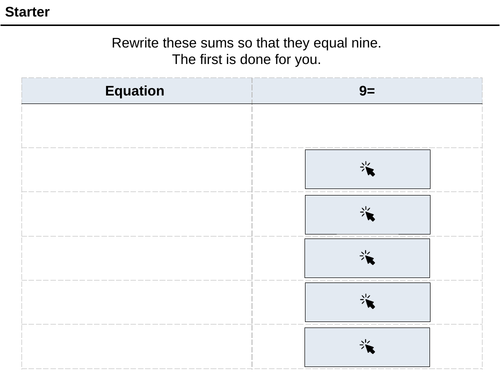Click the bottom cursor-icon reveal button
500x375 pixels.
367,347
